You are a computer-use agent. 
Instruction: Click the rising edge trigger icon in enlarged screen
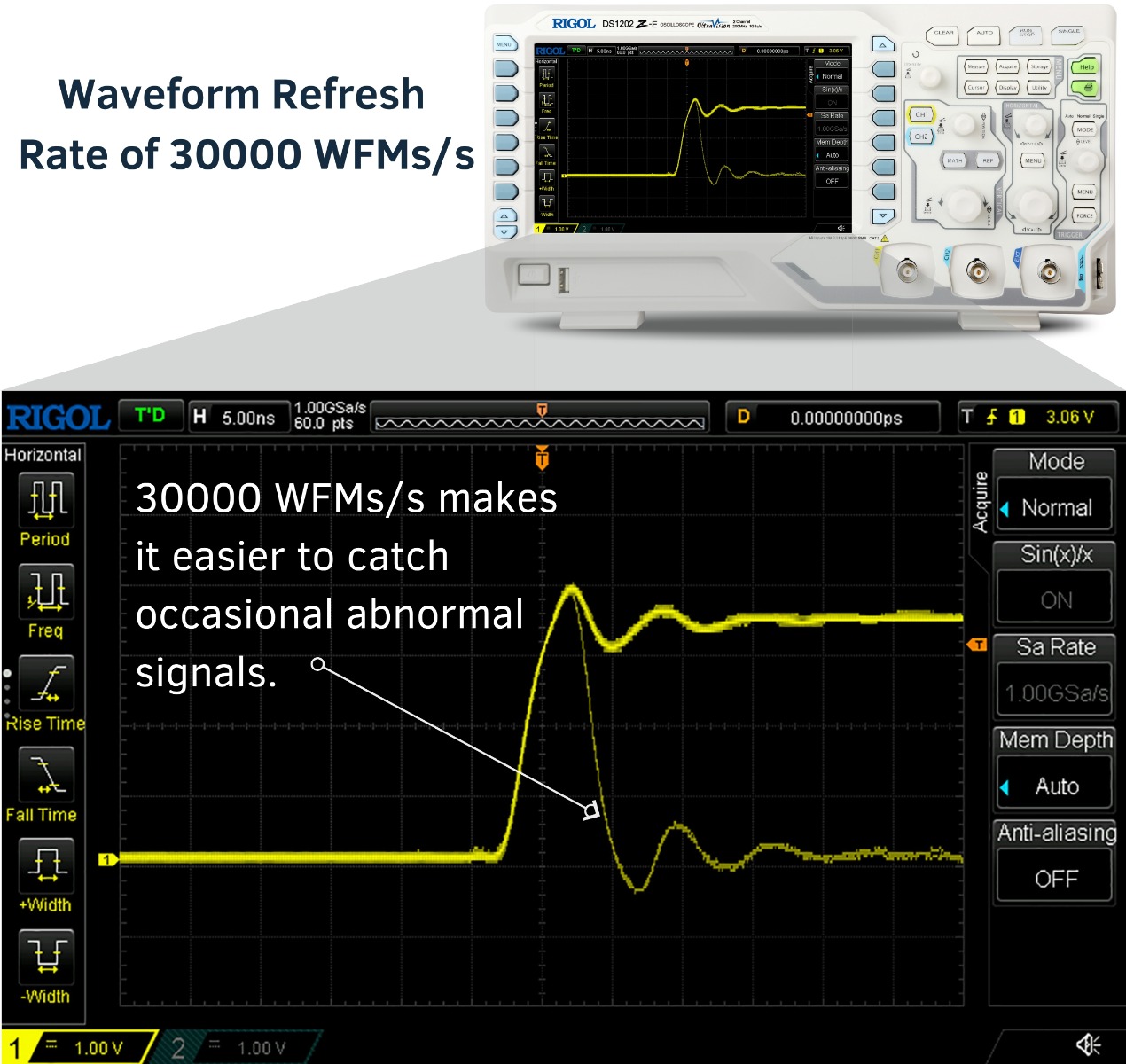click(x=991, y=416)
